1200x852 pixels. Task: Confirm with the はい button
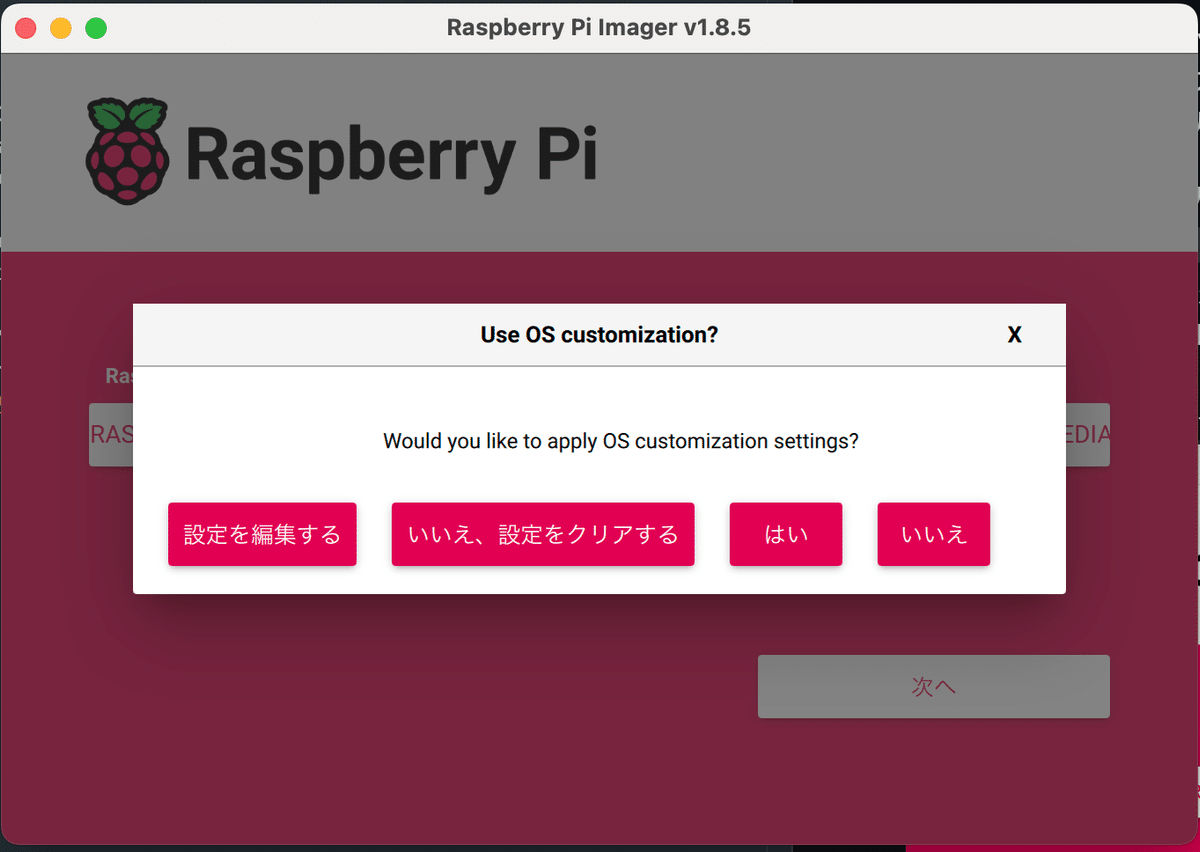(x=786, y=534)
